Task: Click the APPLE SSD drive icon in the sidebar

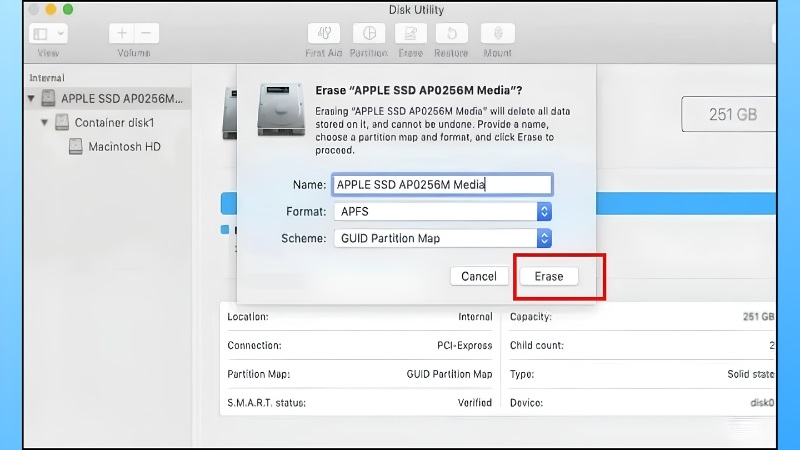Action: [48, 98]
